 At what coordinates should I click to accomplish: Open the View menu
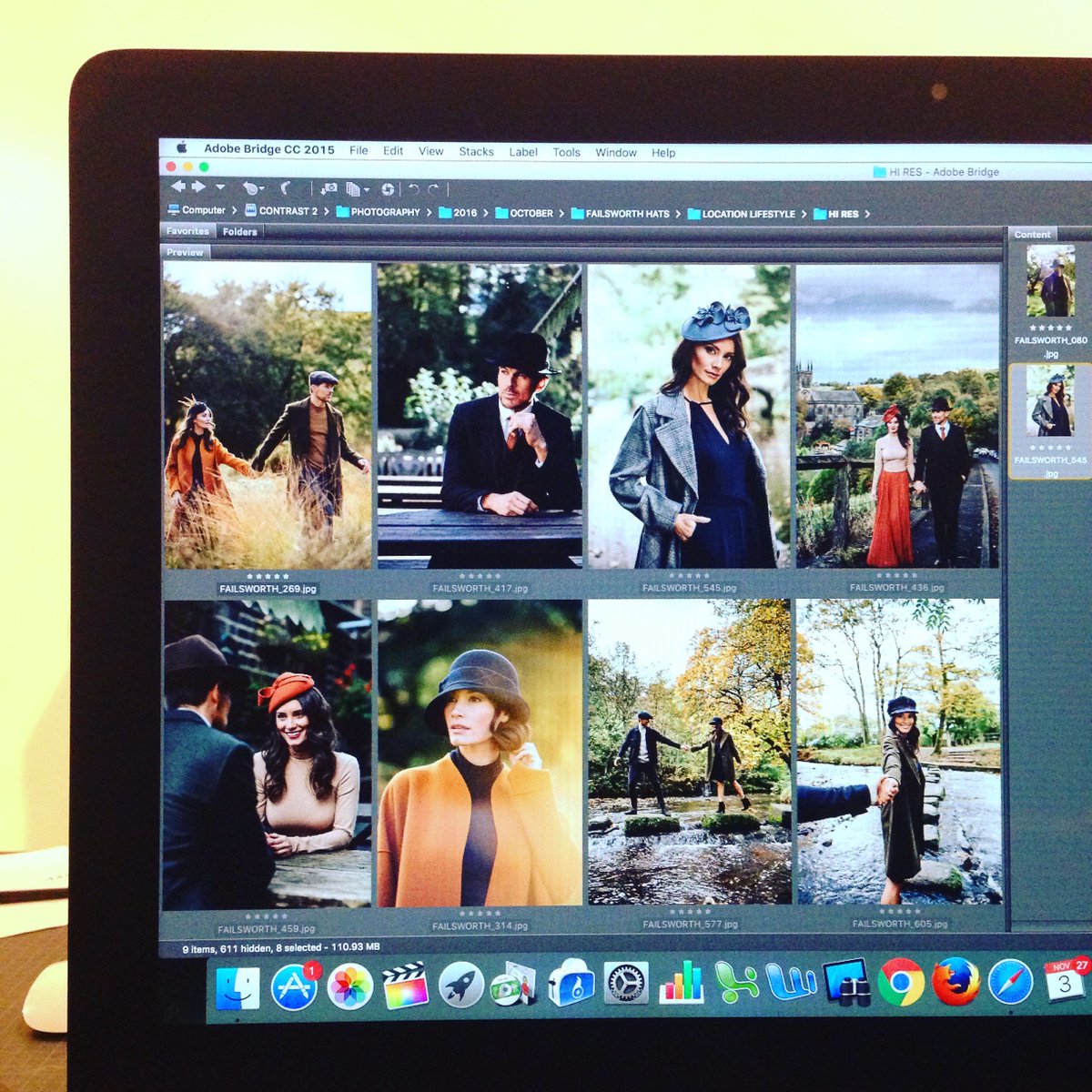(x=431, y=151)
